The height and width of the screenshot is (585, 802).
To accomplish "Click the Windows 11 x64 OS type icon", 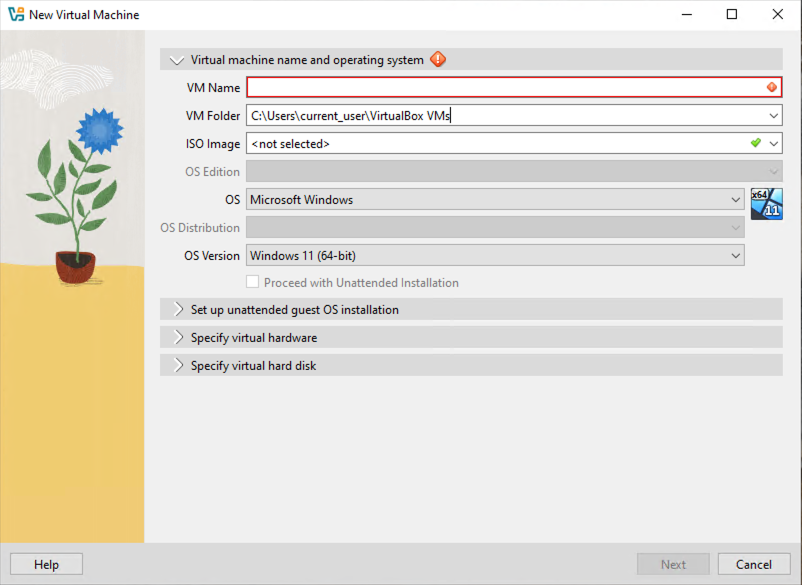I will click(x=766, y=204).
